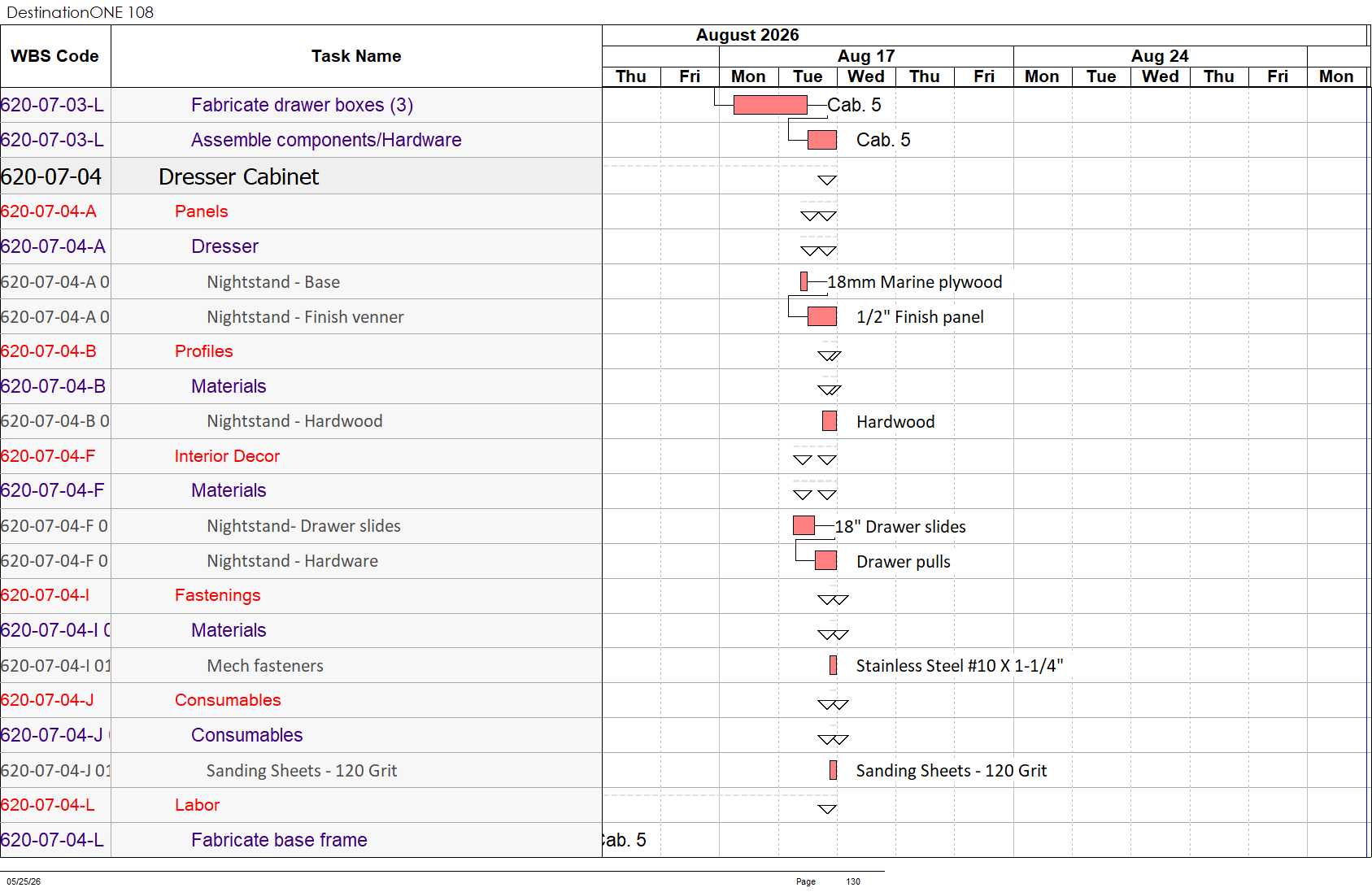Screen dimensions: 1372x892
Task: Click the Sanding Sheets 120 Grit bar
Action: coord(833,770)
